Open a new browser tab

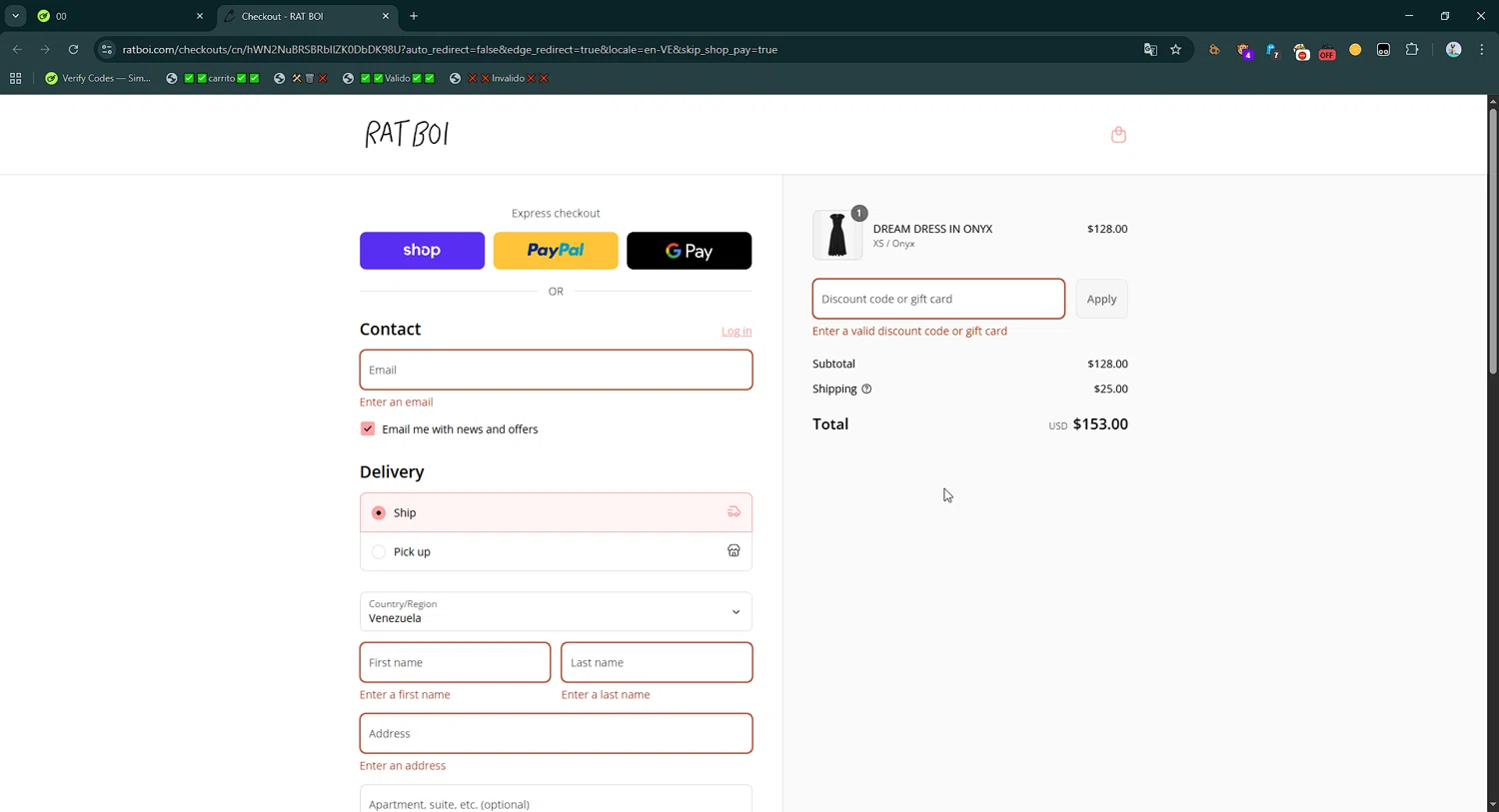point(414,16)
